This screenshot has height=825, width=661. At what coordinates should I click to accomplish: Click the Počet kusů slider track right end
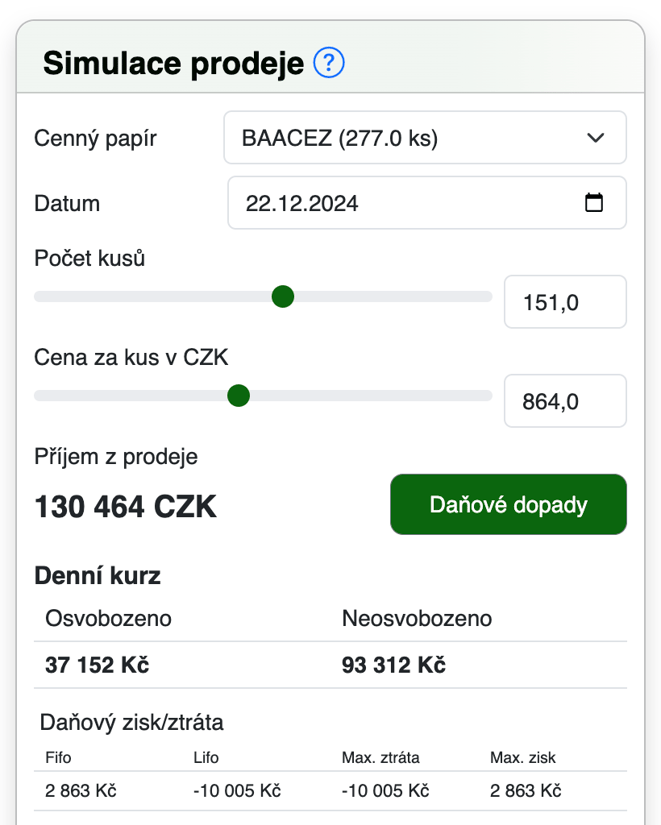point(485,297)
